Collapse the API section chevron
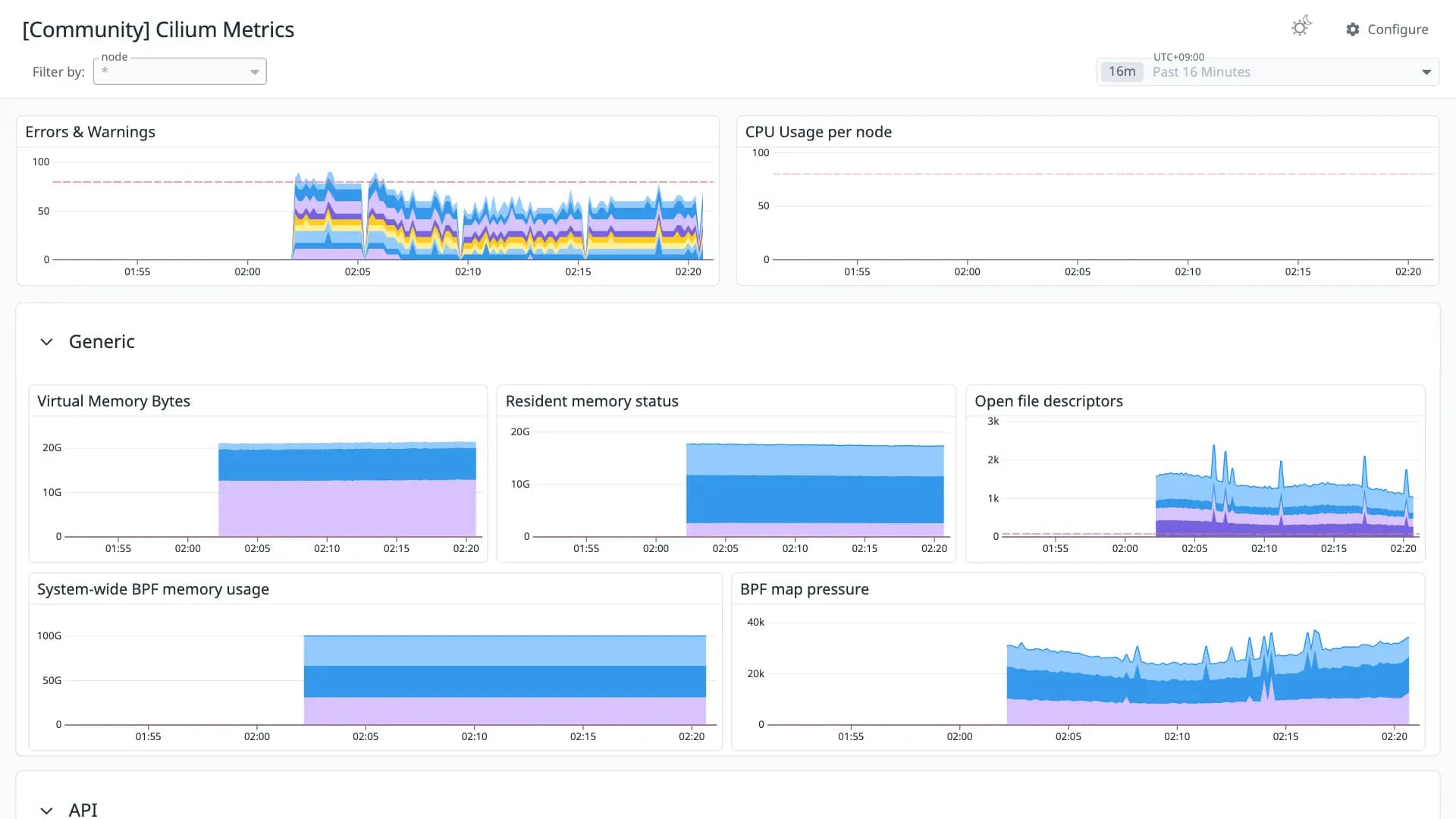This screenshot has height=819, width=1456. pyautogui.click(x=47, y=810)
